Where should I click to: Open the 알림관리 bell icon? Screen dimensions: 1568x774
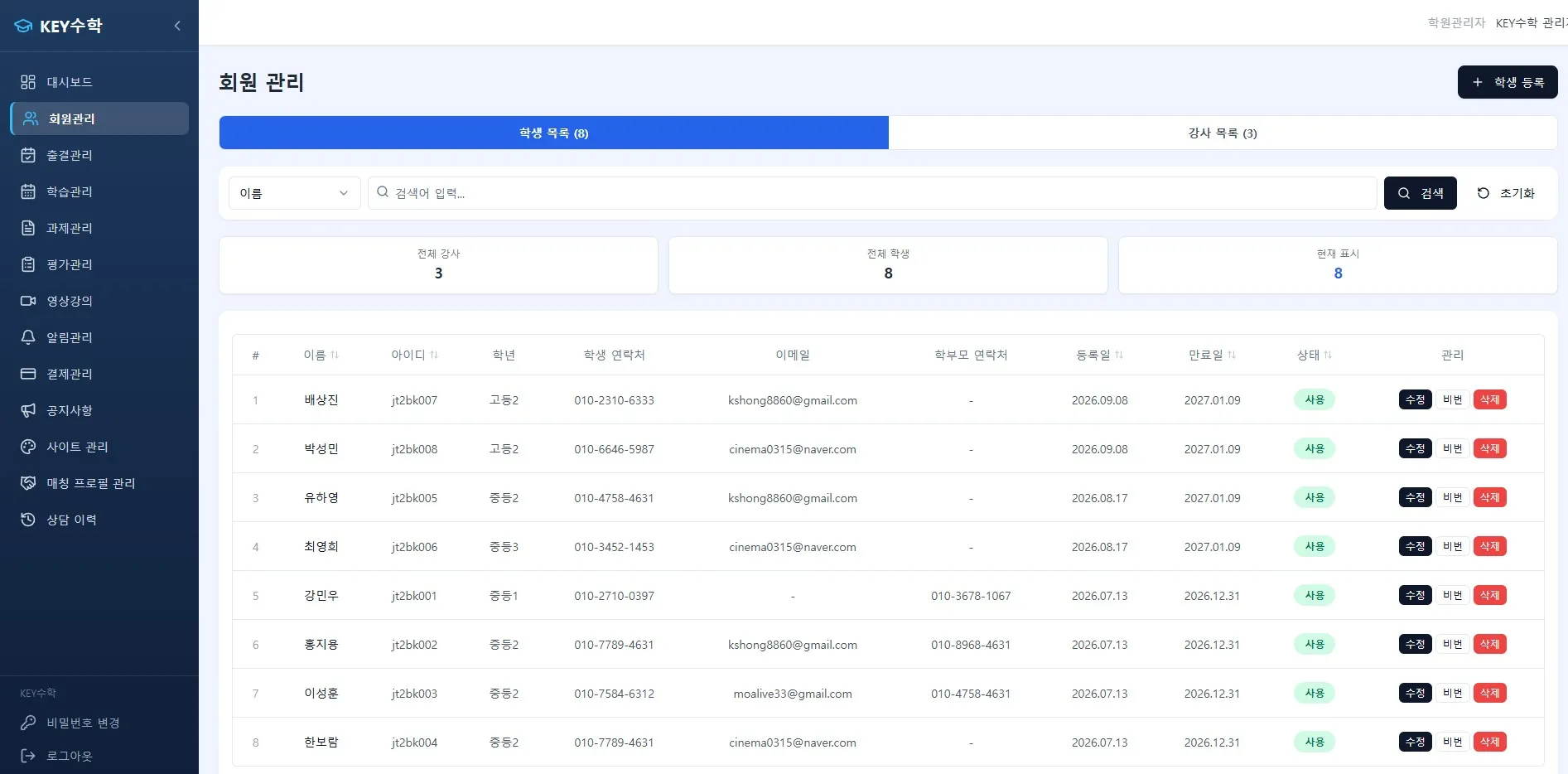pyautogui.click(x=28, y=337)
